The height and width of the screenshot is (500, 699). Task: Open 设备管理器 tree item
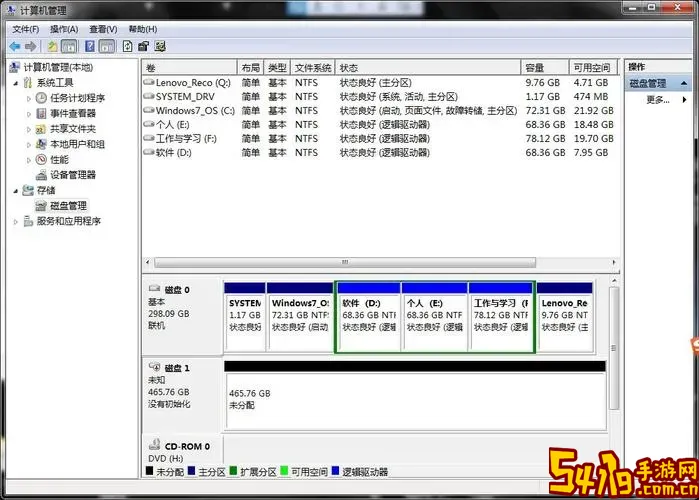(x=73, y=175)
